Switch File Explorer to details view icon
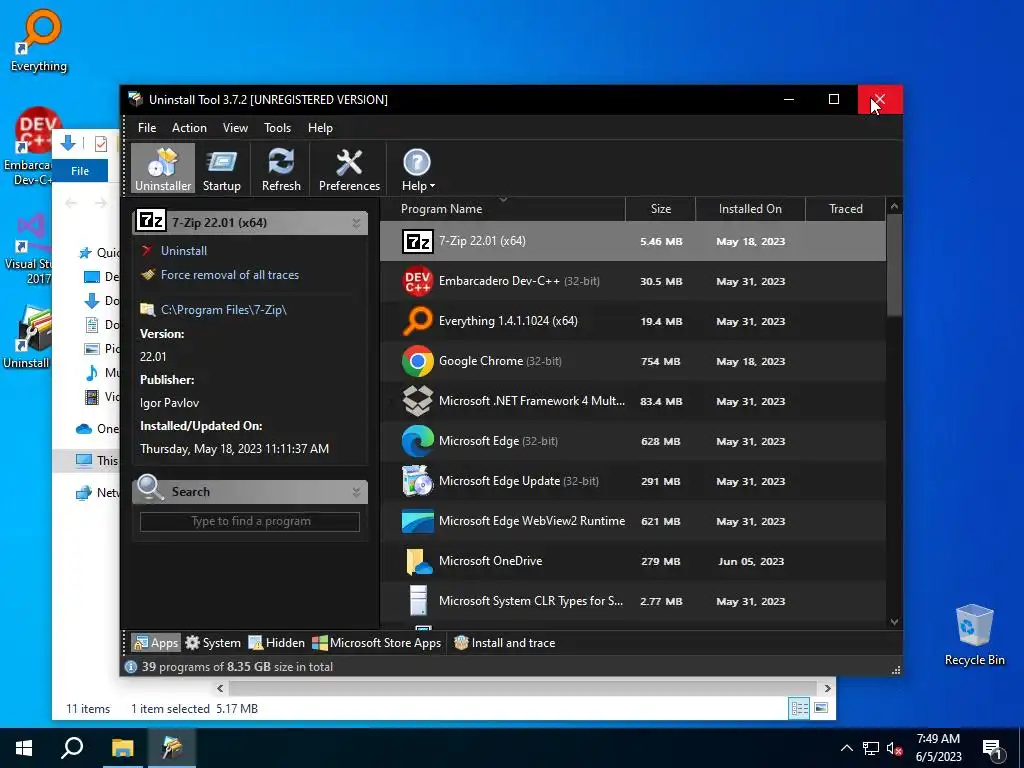The height and width of the screenshot is (768, 1024). pyautogui.click(x=799, y=708)
